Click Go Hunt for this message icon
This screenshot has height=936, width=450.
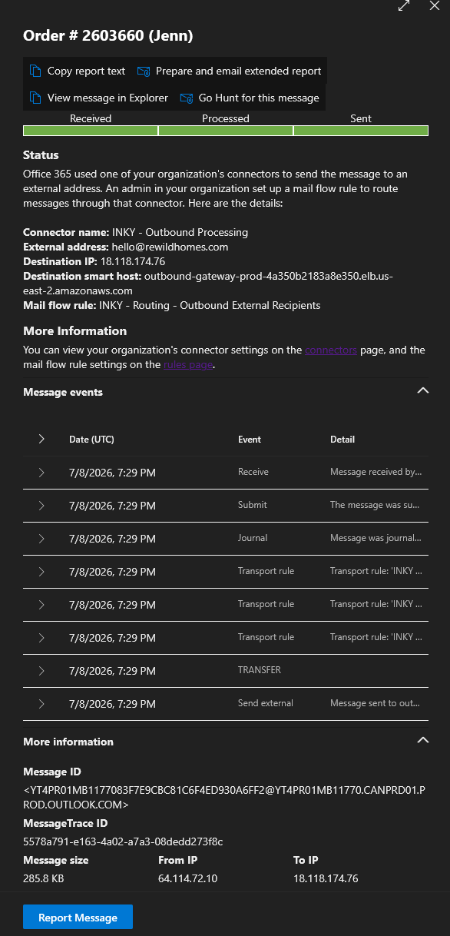click(x=186, y=97)
